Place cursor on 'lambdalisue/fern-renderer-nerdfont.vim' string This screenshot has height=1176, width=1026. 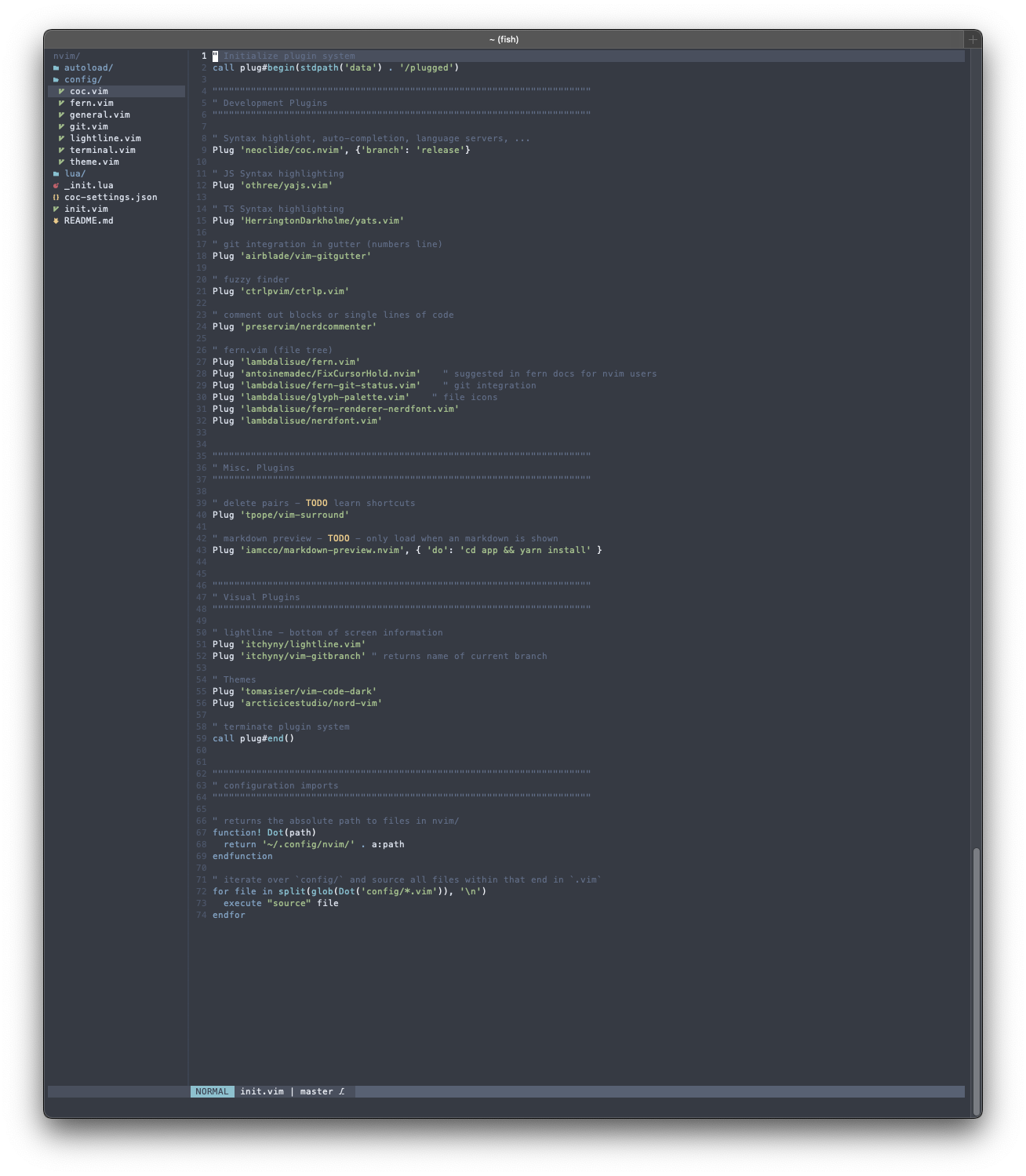click(349, 409)
